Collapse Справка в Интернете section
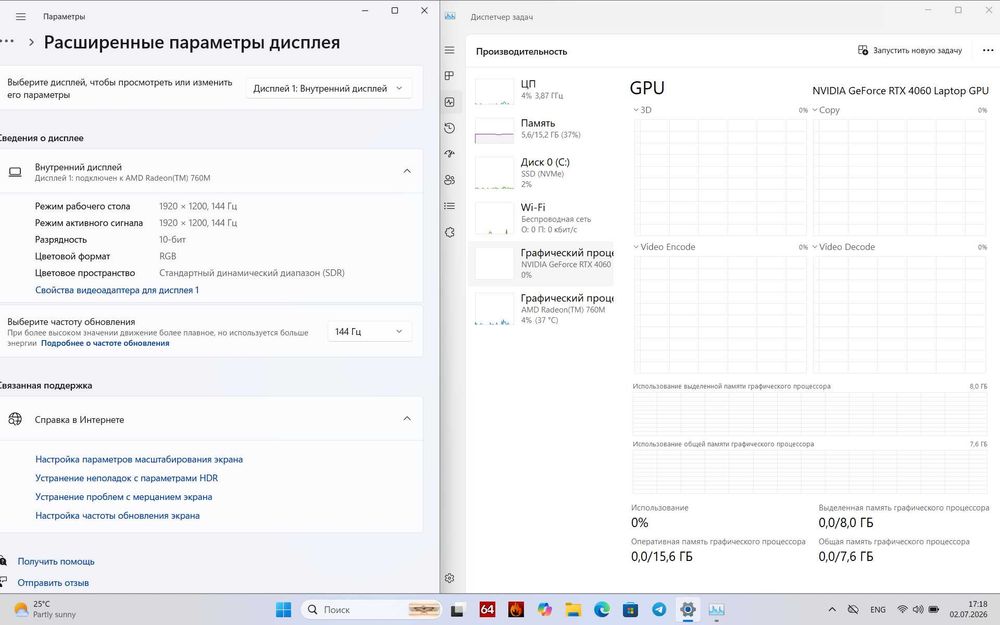 click(407, 418)
